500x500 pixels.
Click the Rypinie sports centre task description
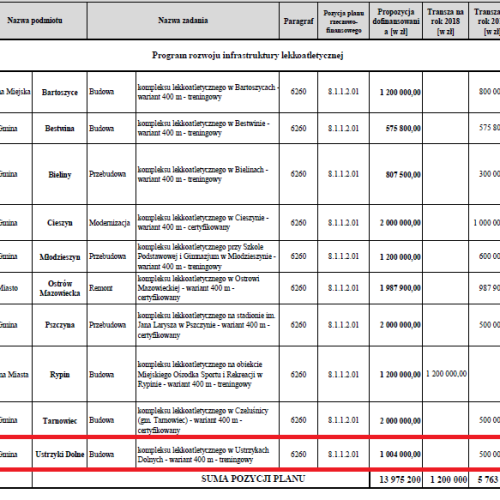pyautogui.click(x=200, y=374)
